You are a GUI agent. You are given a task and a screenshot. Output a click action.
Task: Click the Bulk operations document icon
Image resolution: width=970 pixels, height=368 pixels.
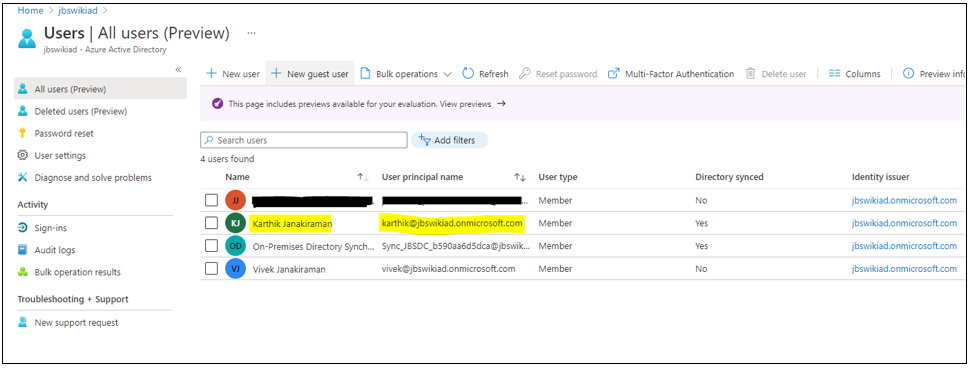pyautogui.click(x=365, y=74)
